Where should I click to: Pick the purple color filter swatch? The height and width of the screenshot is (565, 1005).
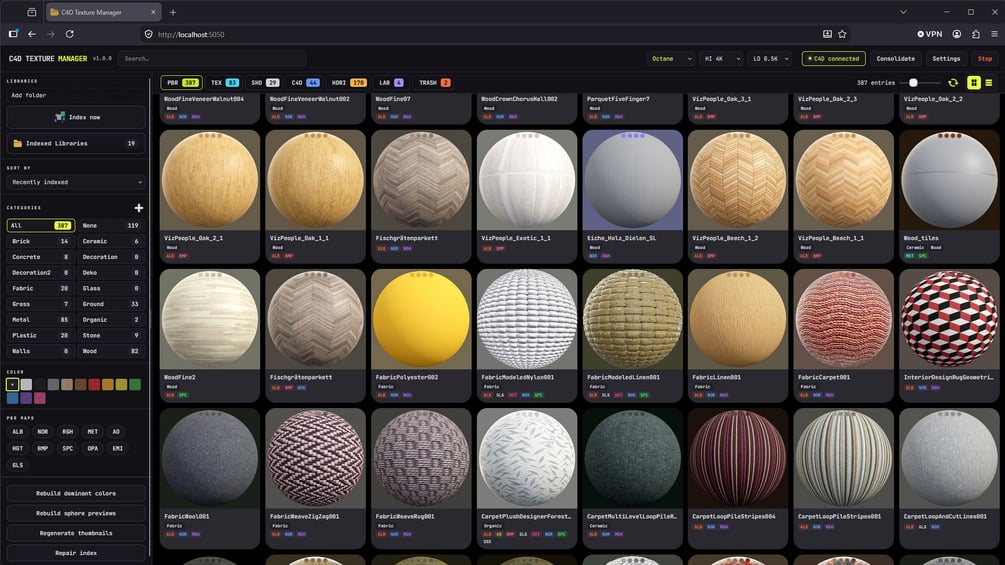point(26,398)
